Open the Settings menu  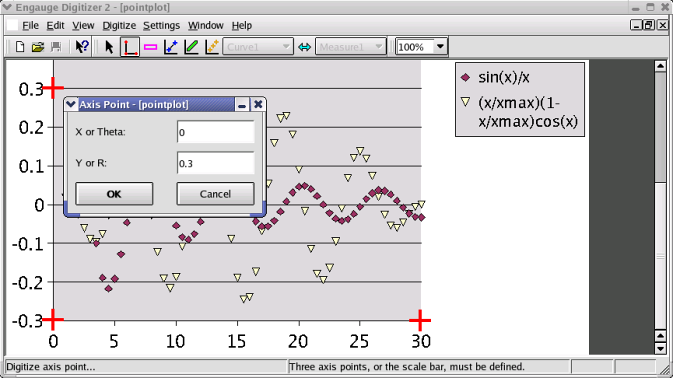pyautogui.click(x=161, y=26)
